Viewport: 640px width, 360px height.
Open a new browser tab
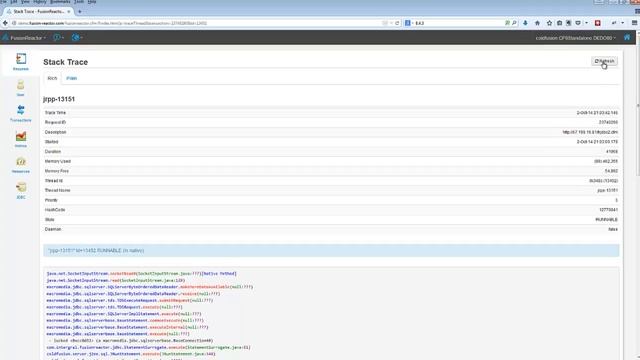tap(80, 11)
